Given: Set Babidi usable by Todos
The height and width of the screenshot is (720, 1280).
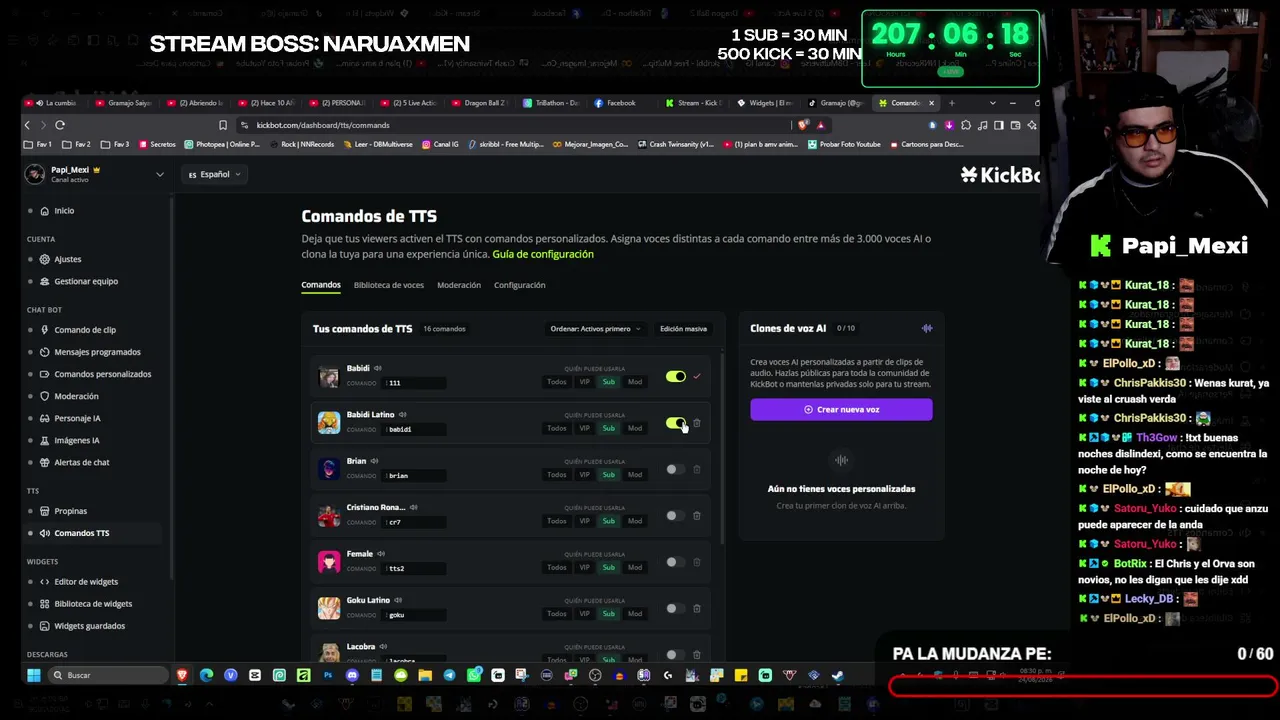Looking at the screenshot, I should tap(557, 382).
